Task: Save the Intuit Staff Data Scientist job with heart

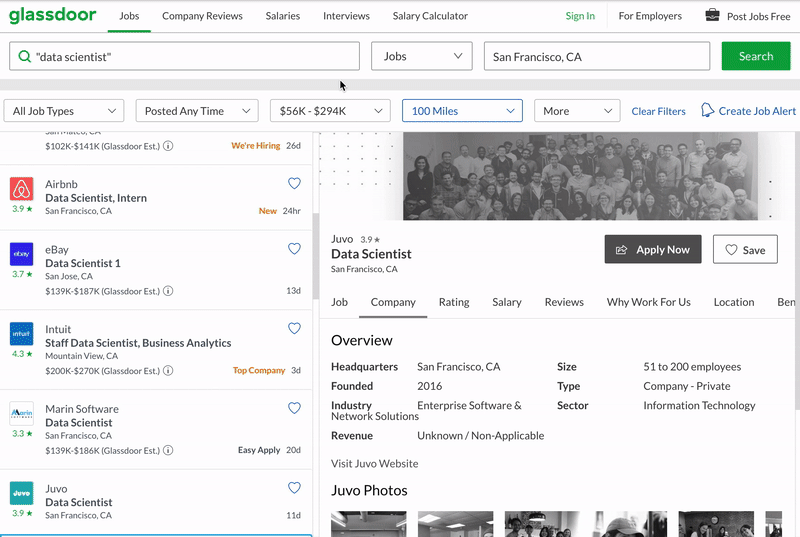Action: (x=294, y=328)
